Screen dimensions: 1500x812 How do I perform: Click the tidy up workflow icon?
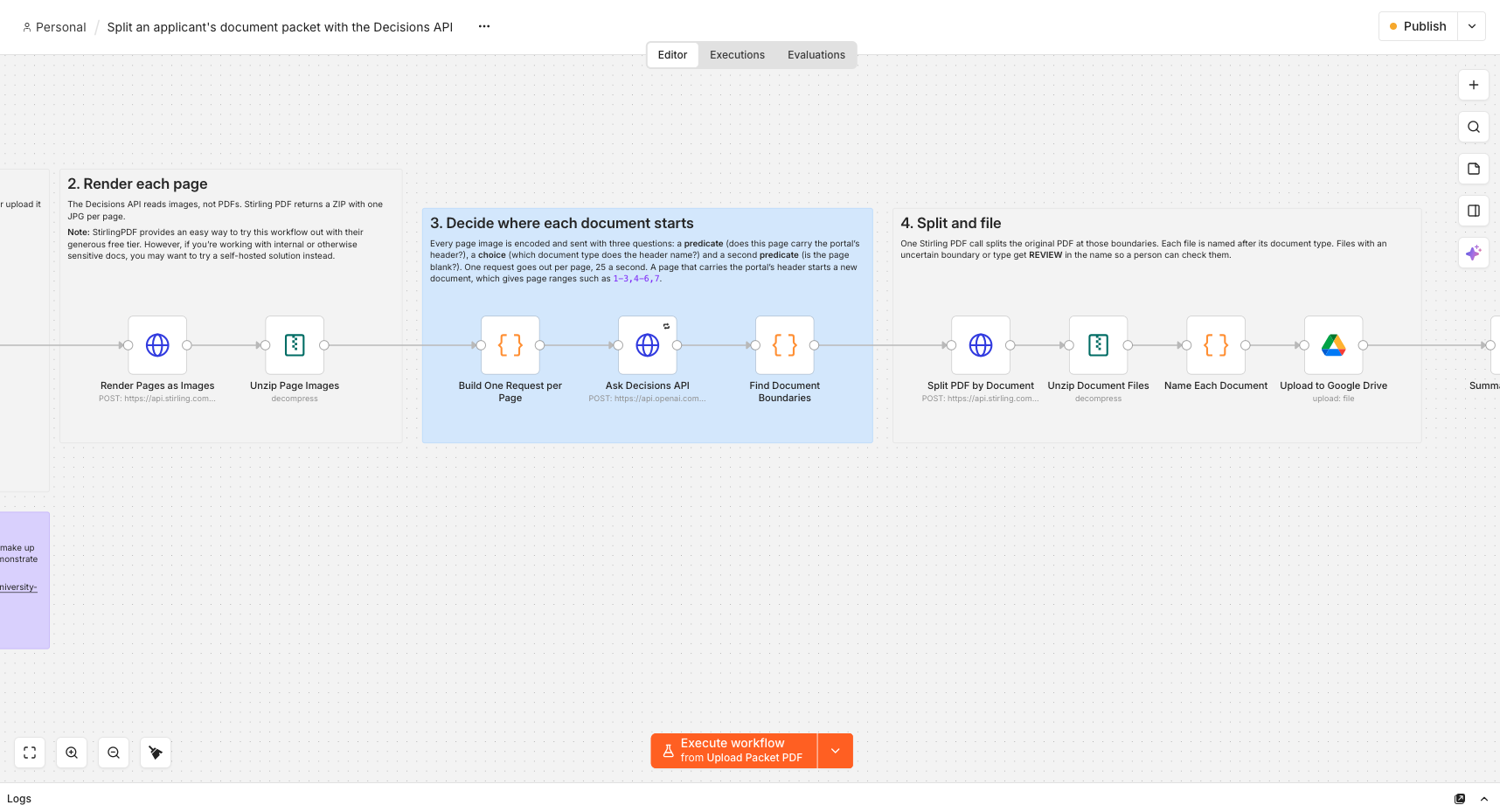[x=156, y=753]
